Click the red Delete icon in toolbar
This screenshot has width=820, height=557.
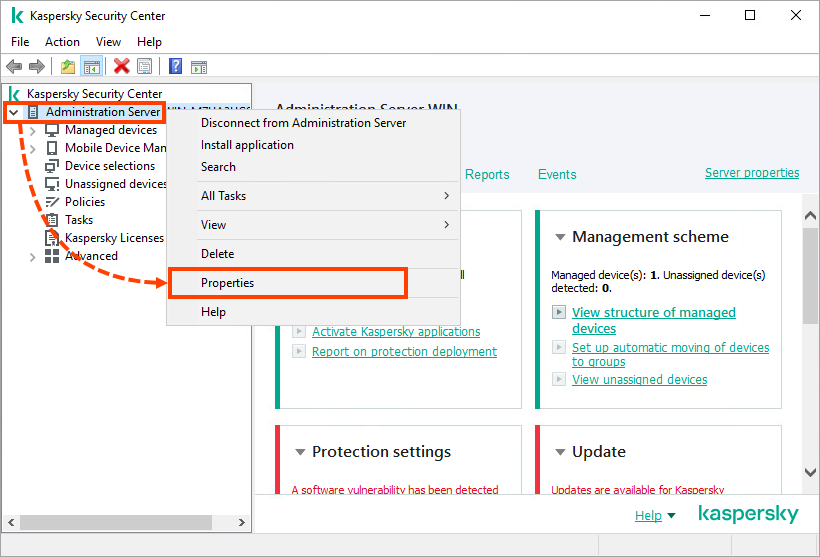(x=121, y=67)
